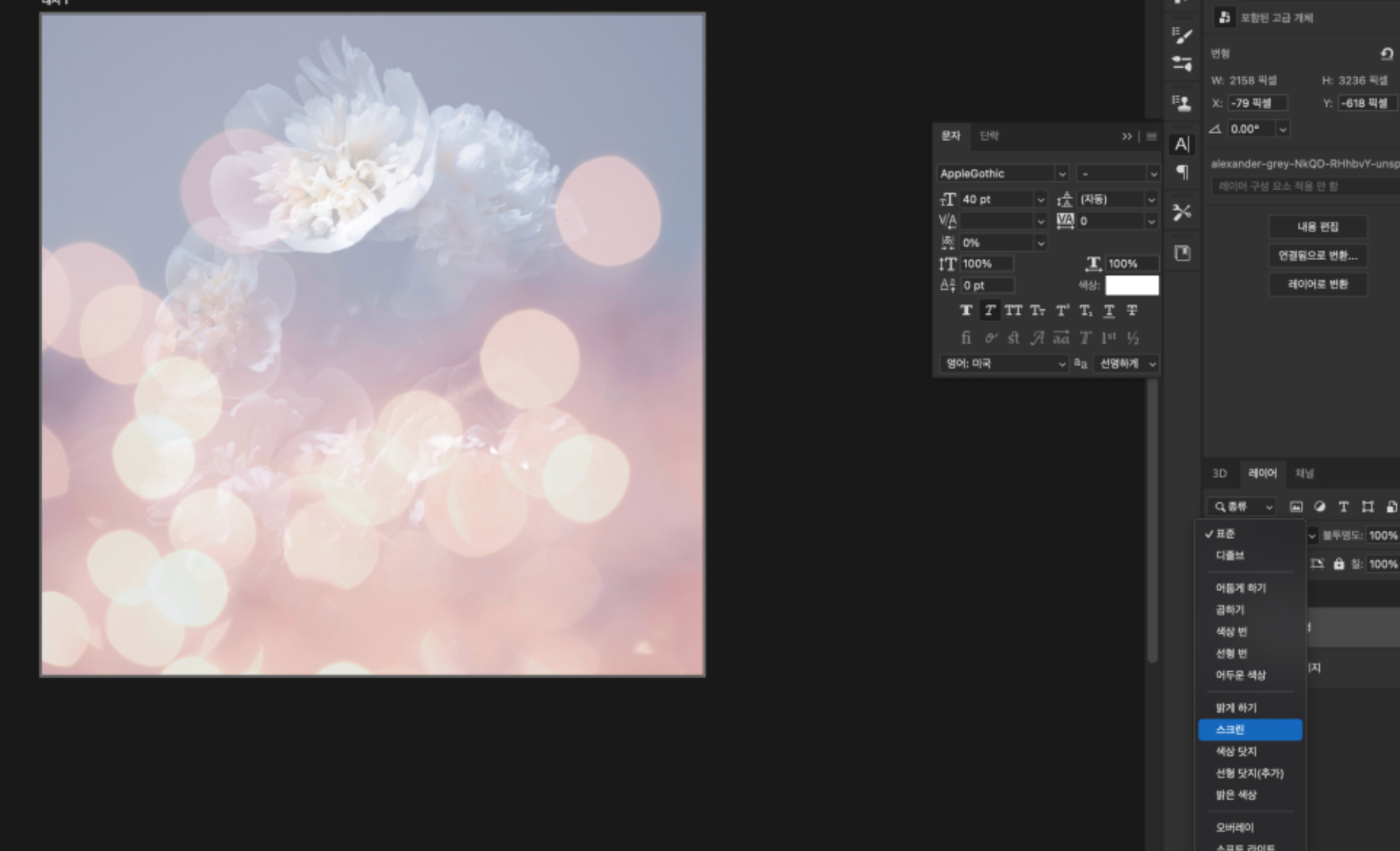Click the lock-all padlock icon in Layers
The width and height of the screenshot is (1400, 851).
click(x=1339, y=564)
